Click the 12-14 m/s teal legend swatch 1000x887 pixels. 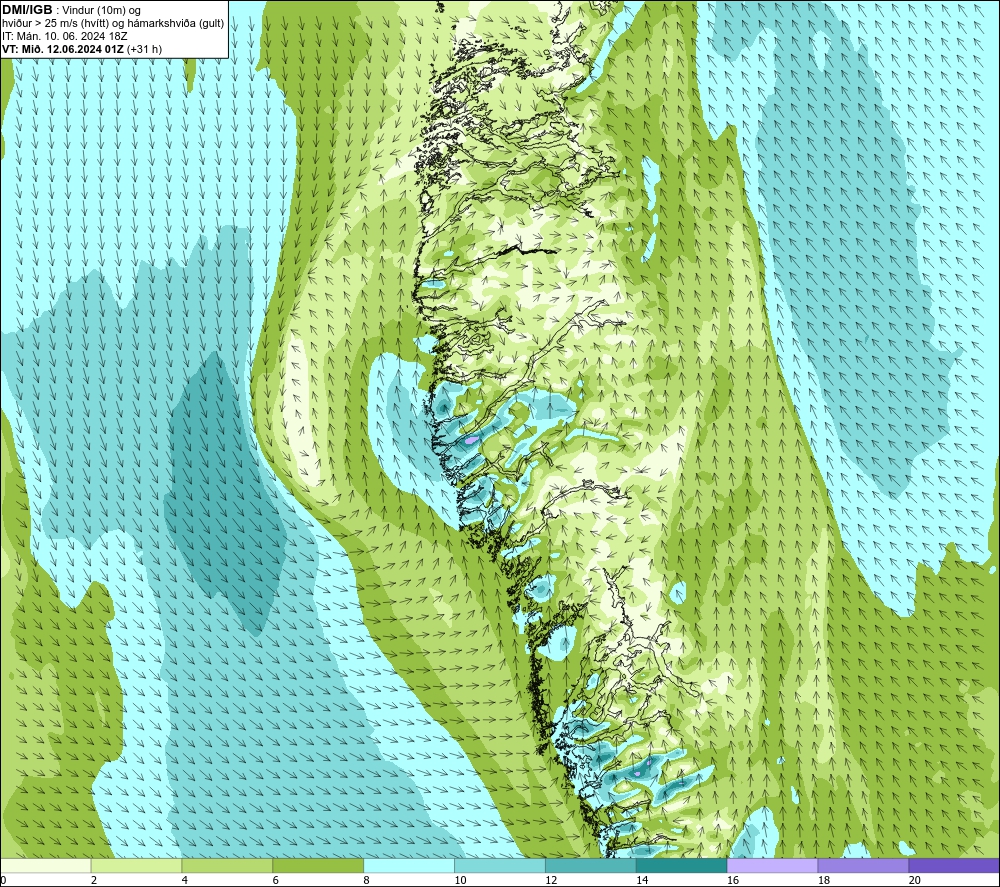tap(591, 865)
